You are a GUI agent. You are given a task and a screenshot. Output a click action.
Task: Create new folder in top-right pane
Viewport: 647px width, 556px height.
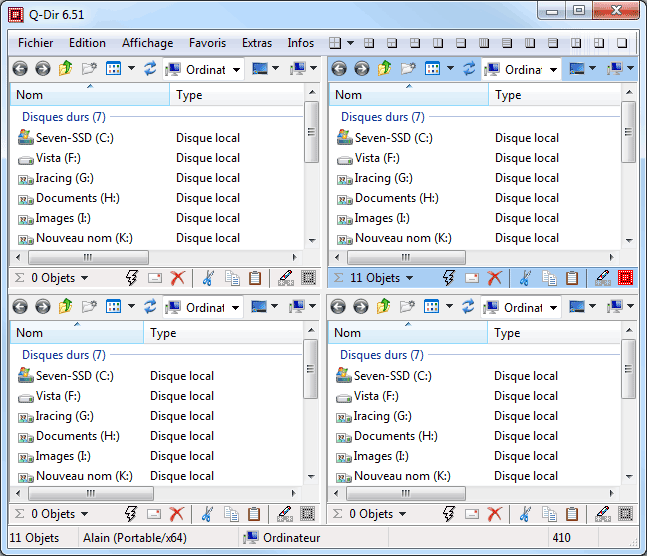[x=408, y=69]
